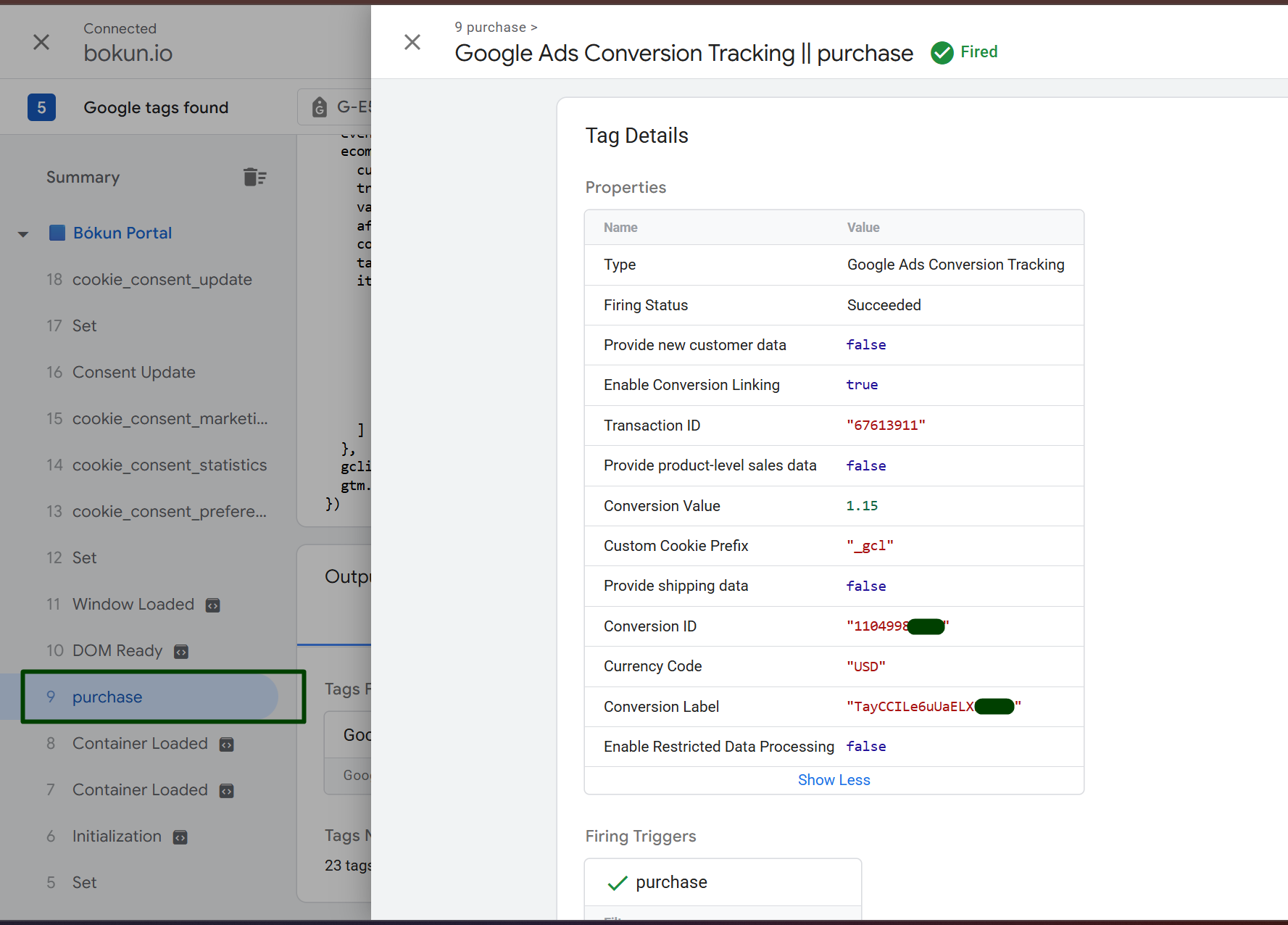Select the purchase event in list

tap(107, 697)
